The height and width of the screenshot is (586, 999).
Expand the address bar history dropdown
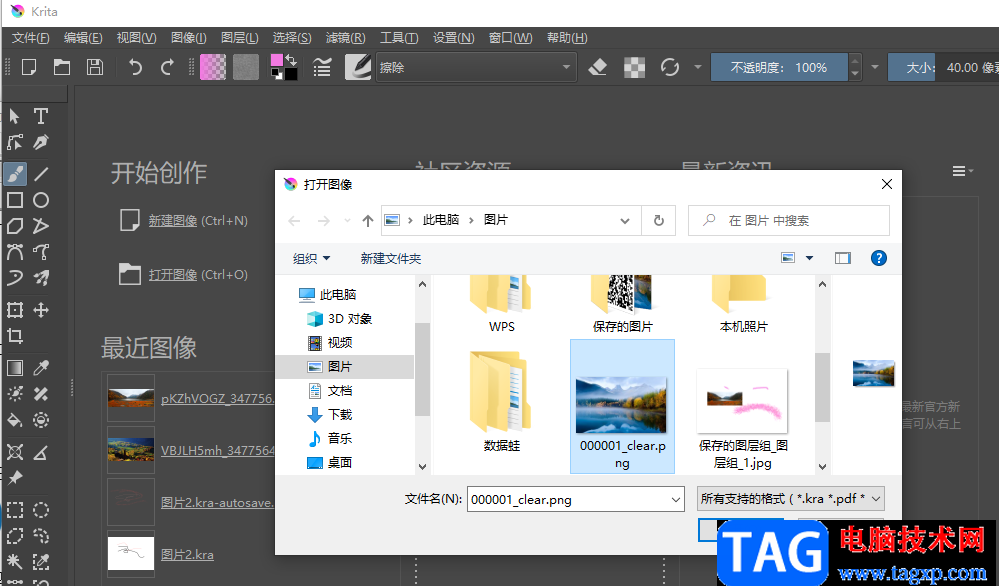click(625, 220)
